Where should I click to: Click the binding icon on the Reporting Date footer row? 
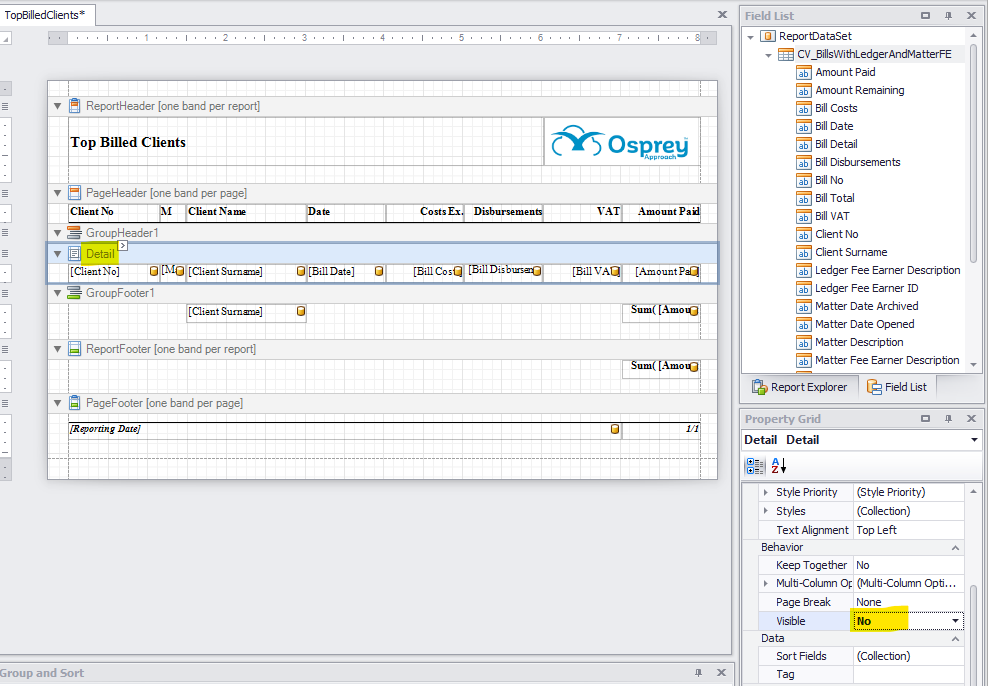pos(615,429)
